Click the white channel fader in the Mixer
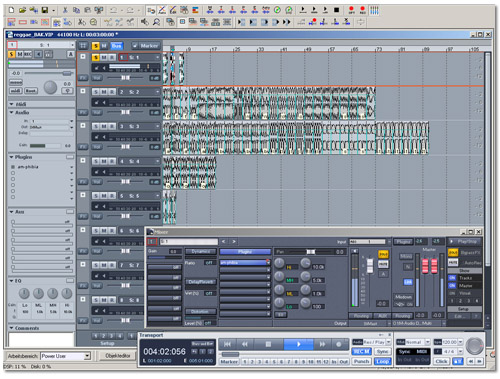The width and height of the screenshot is (500, 379). (x=370, y=266)
